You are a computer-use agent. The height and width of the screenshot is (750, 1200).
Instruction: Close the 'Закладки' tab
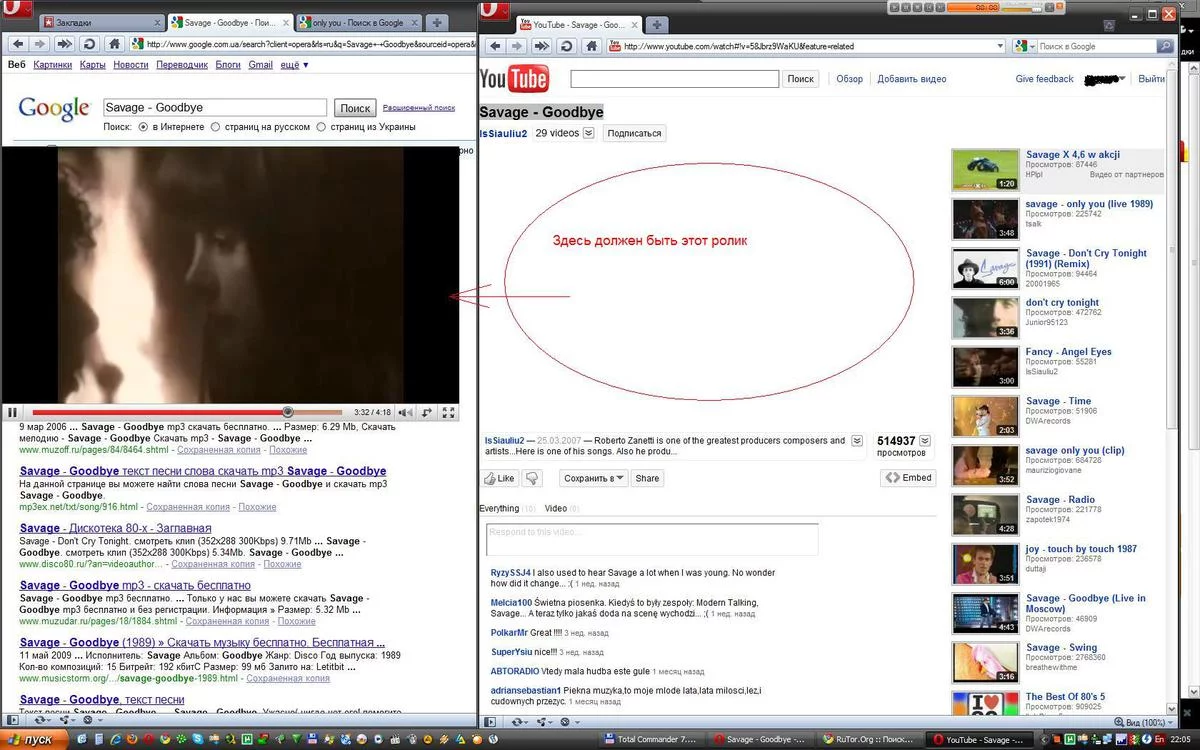(x=156, y=22)
